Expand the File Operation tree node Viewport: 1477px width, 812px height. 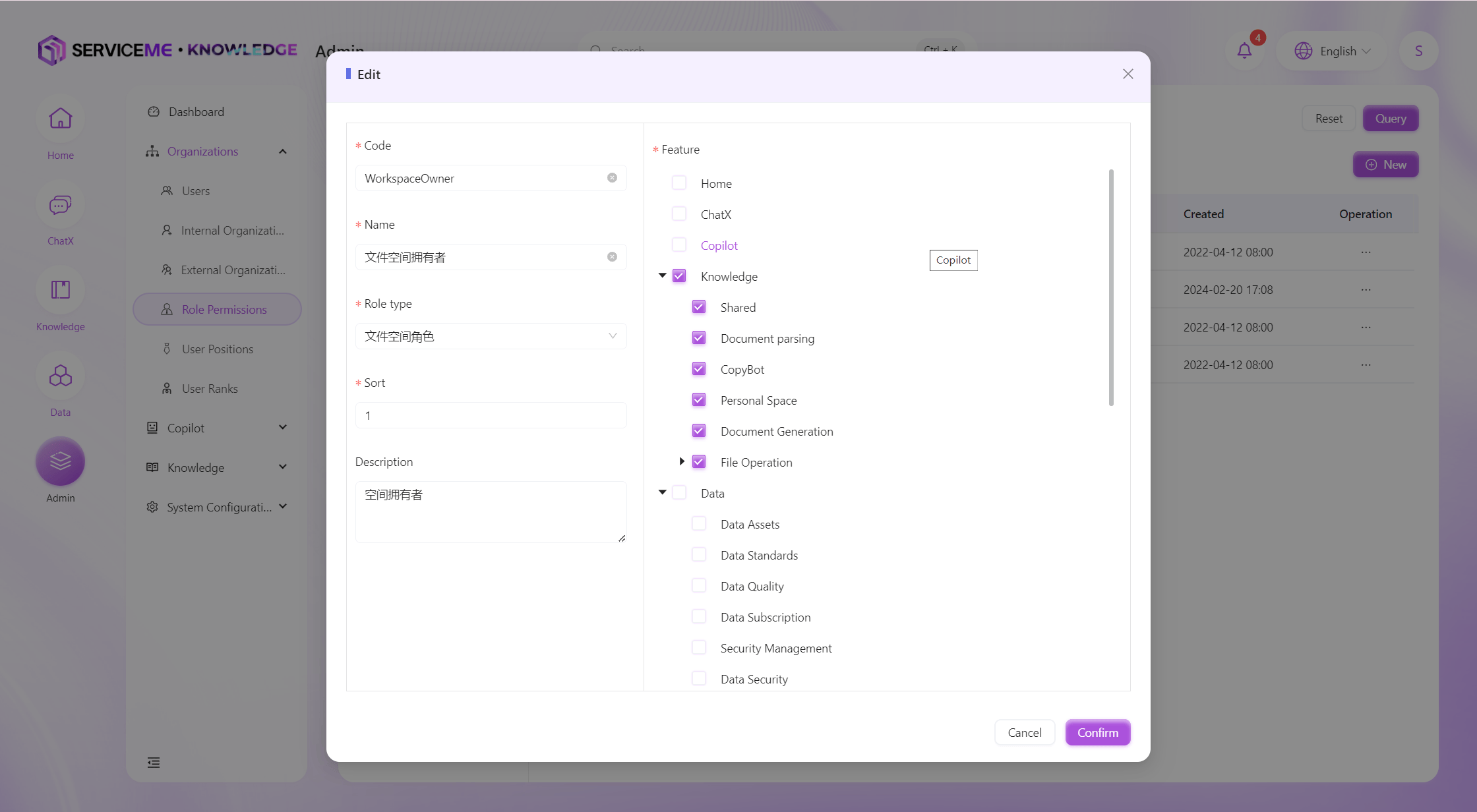(682, 462)
